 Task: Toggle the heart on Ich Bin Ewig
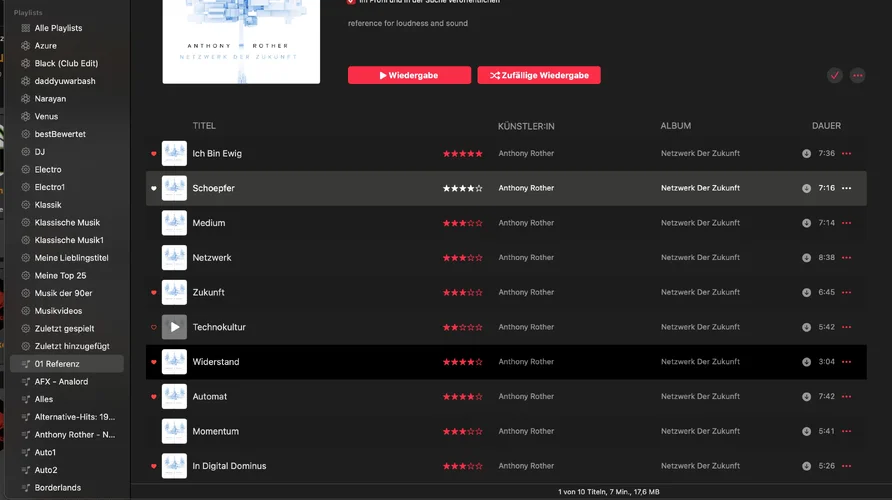point(154,154)
